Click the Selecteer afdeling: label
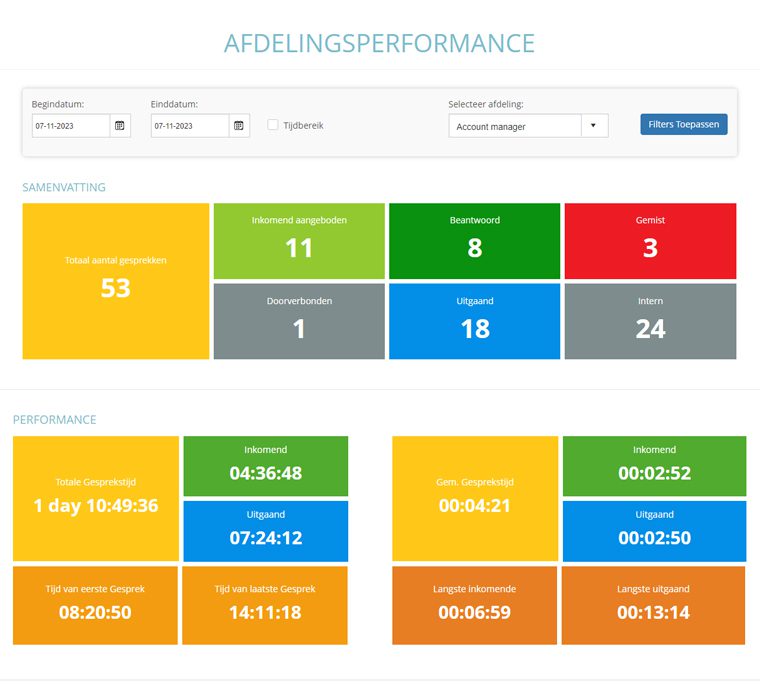The image size is (760, 700). coord(486,104)
